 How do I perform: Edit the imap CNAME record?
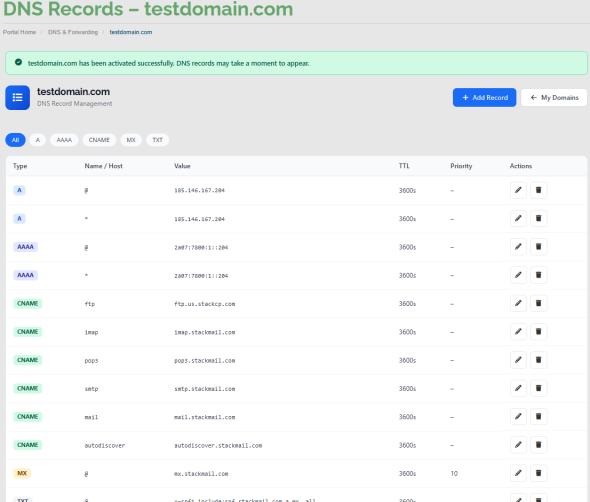point(518,332)
